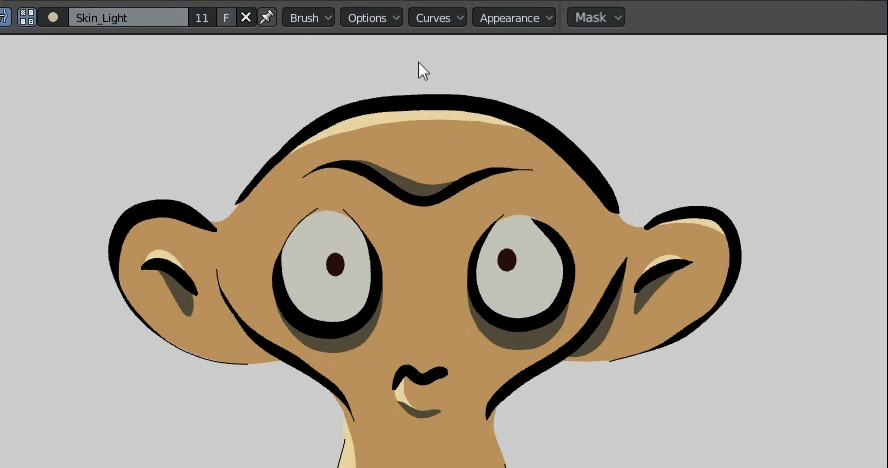Unlink the material with the X button
The image size is (888, 468).
click(x=246, y=18)
